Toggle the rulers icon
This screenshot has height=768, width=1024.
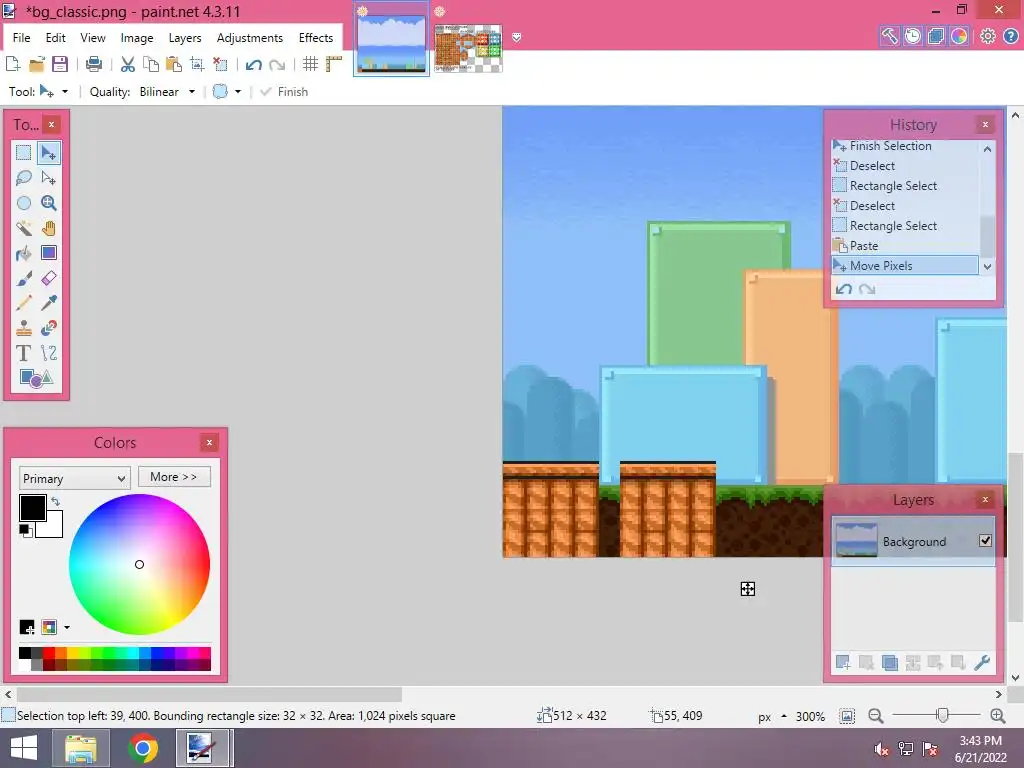coord(334,64)
